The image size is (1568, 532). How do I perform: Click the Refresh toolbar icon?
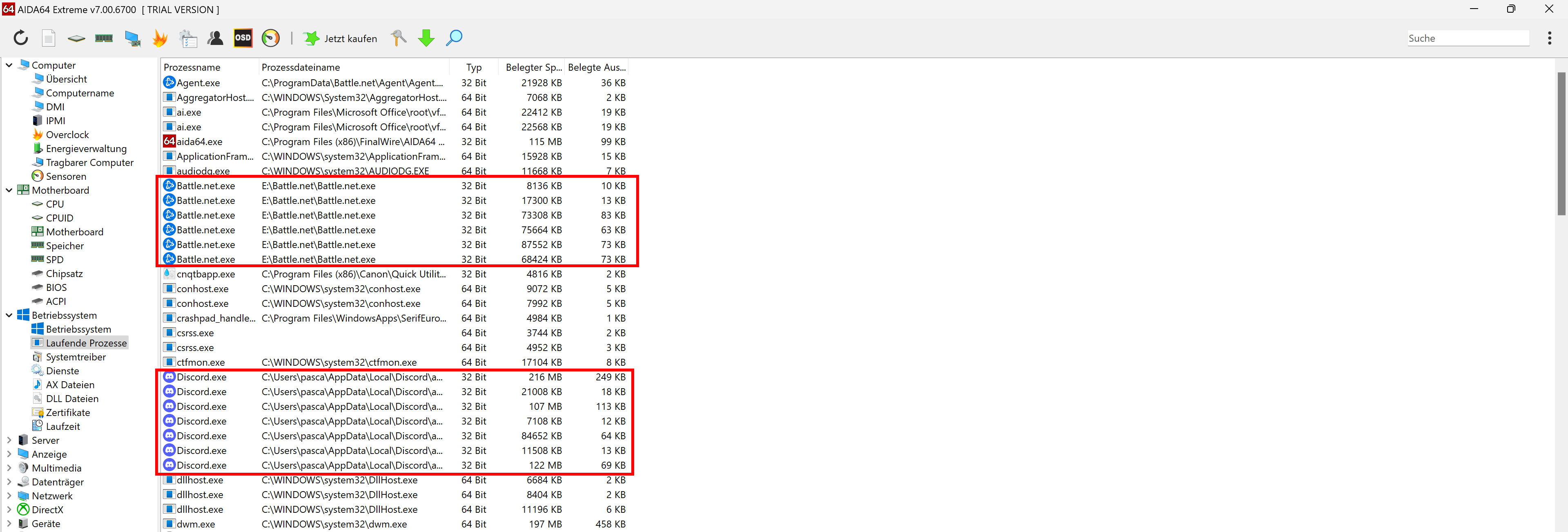[x=21, y=38]
